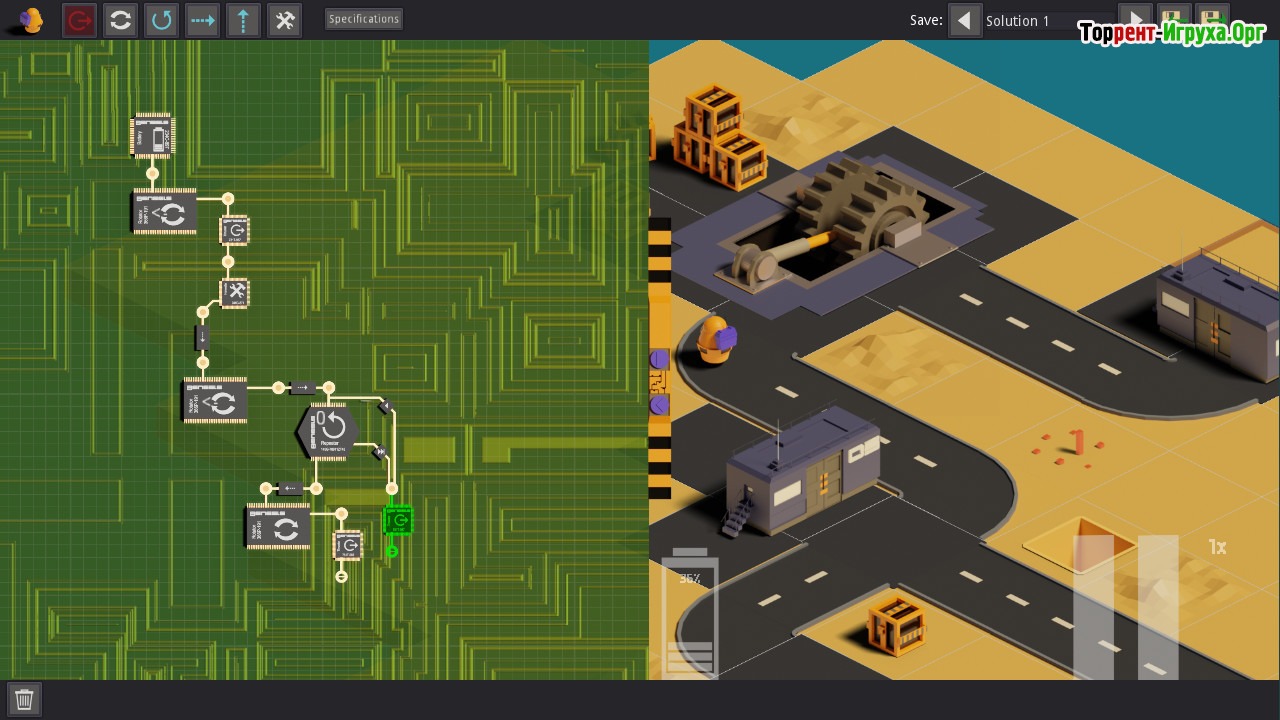Screen dimensions: 1280x720
Task: Go to previous save solution
Action: (965, 21)
